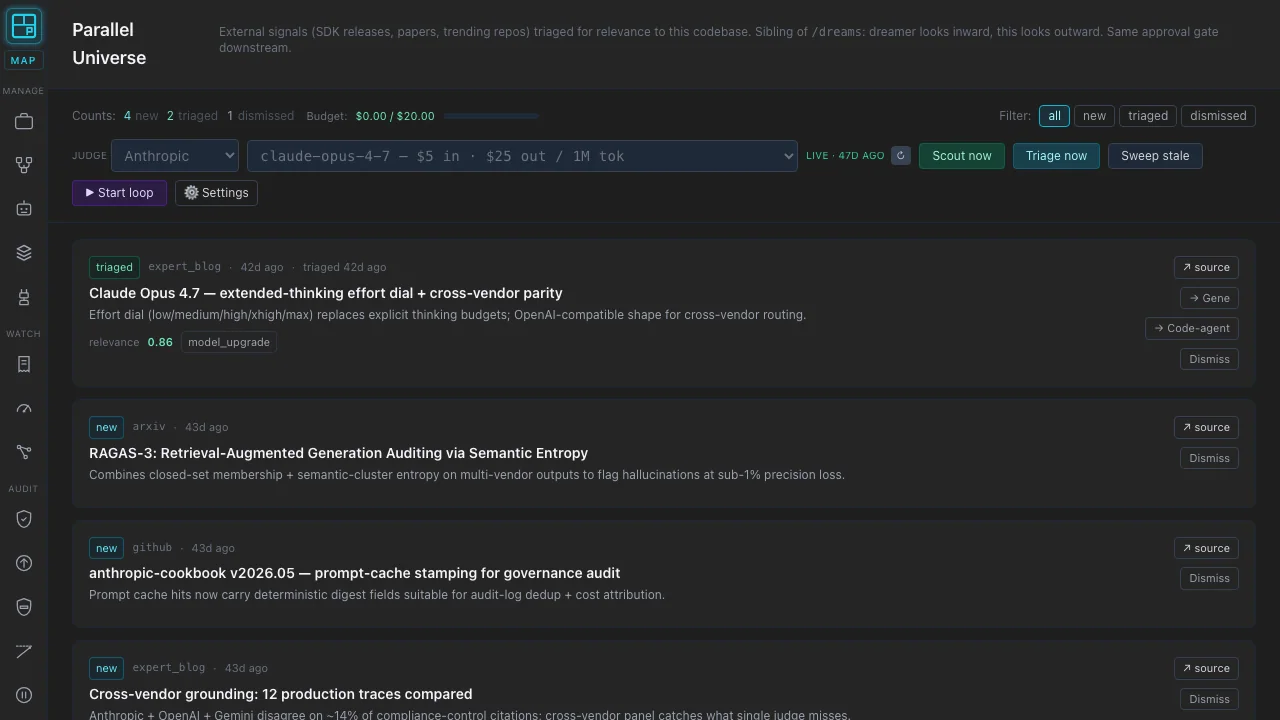Open the stacked layers icon in sidebar
The width and height of the screenshot is (1280, 720).
(24, 253)
